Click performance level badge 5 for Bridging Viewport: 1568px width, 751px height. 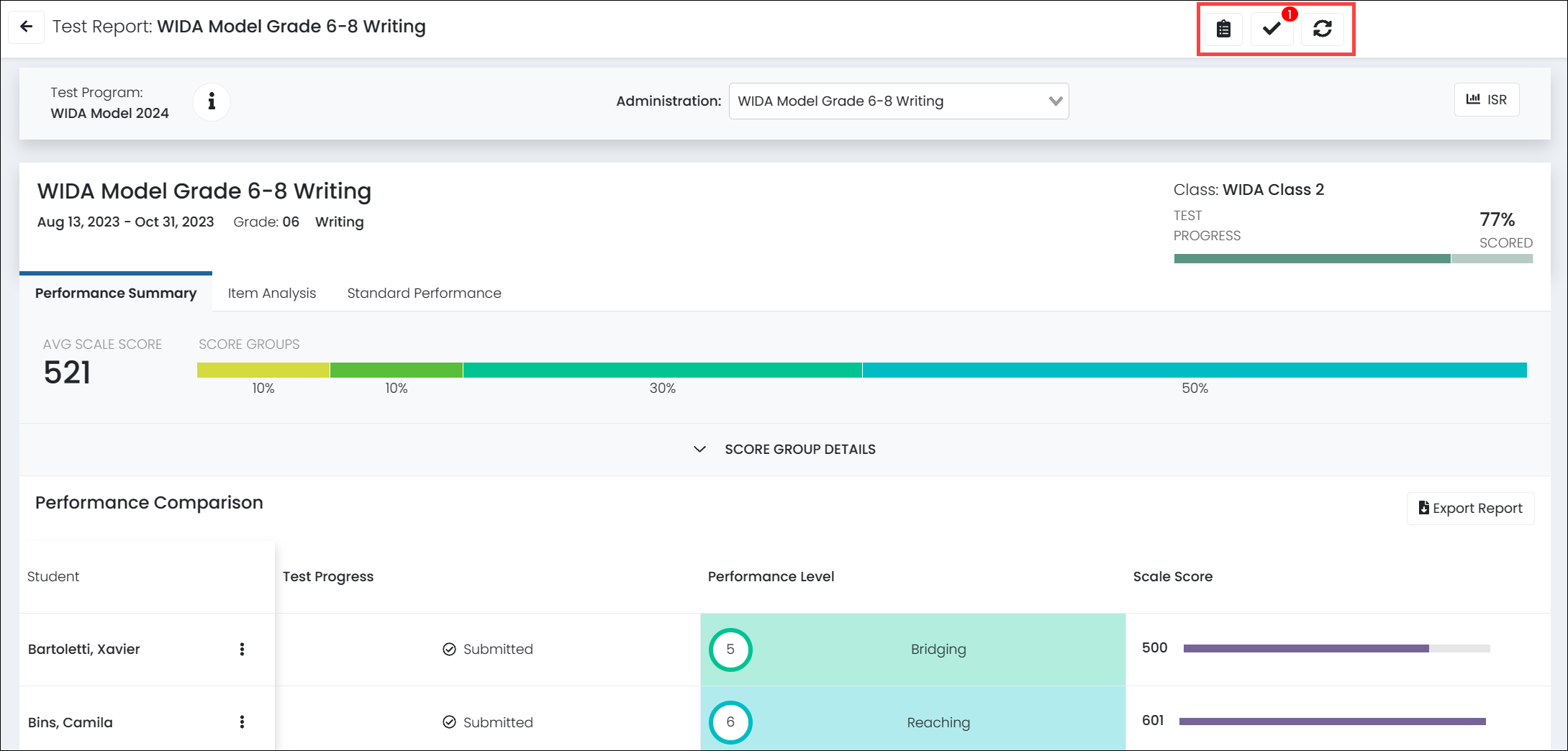730,649
